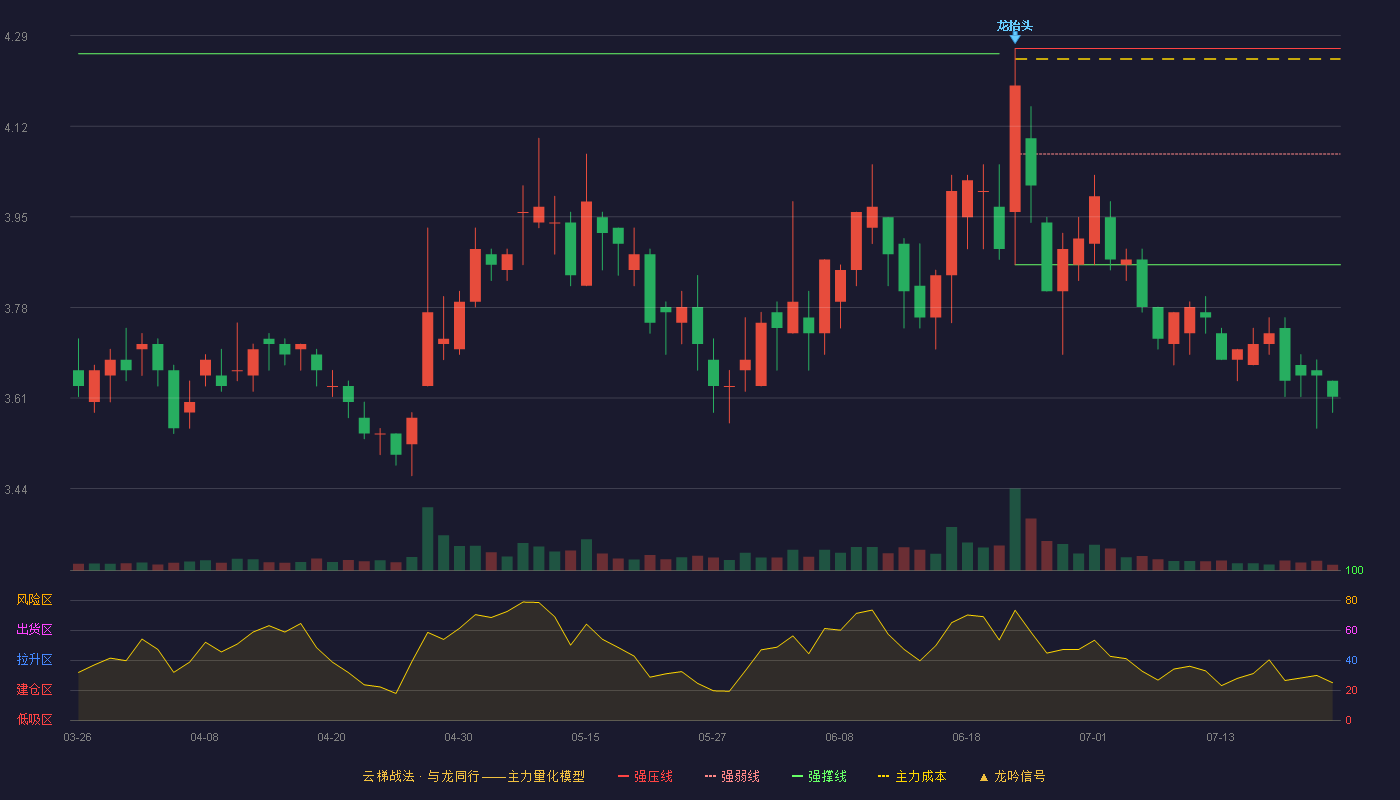This screenshot has width=1400, height=800.
Task: Click the green 强撑线 support line on the chart
Action: click(1177, 265)
